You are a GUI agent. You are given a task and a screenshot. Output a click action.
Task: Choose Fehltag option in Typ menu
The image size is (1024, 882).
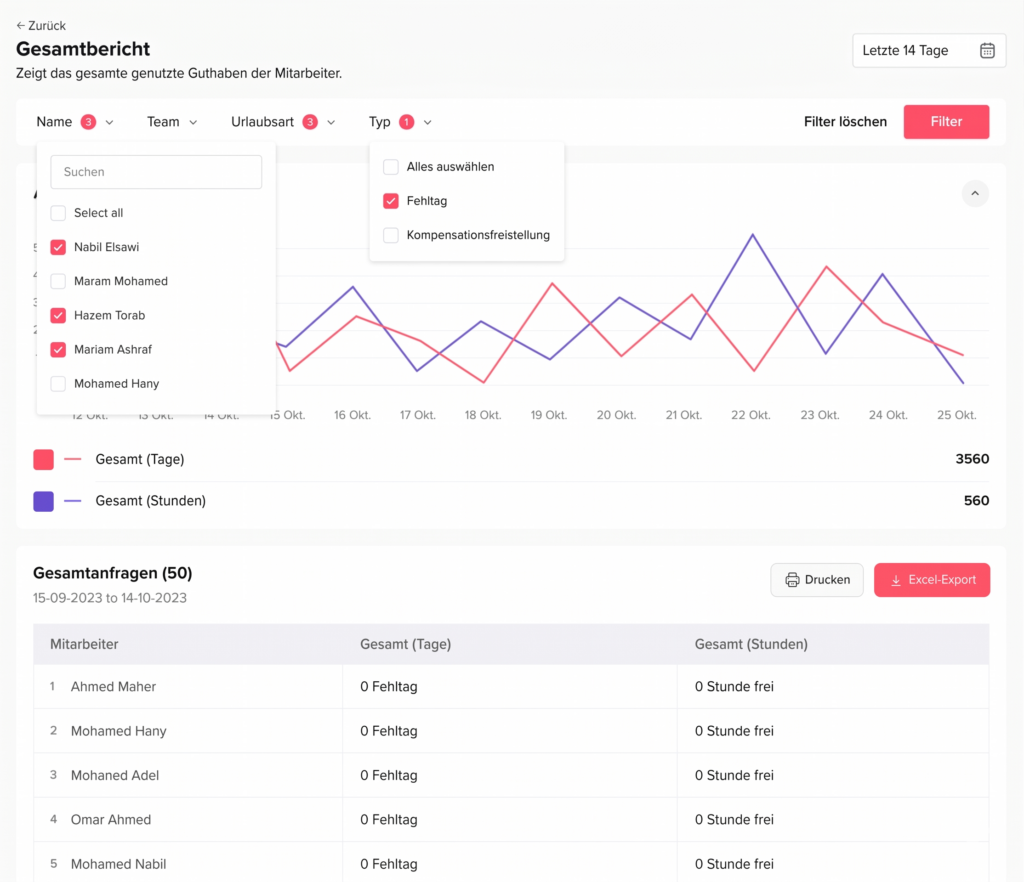tap(391, 201)
